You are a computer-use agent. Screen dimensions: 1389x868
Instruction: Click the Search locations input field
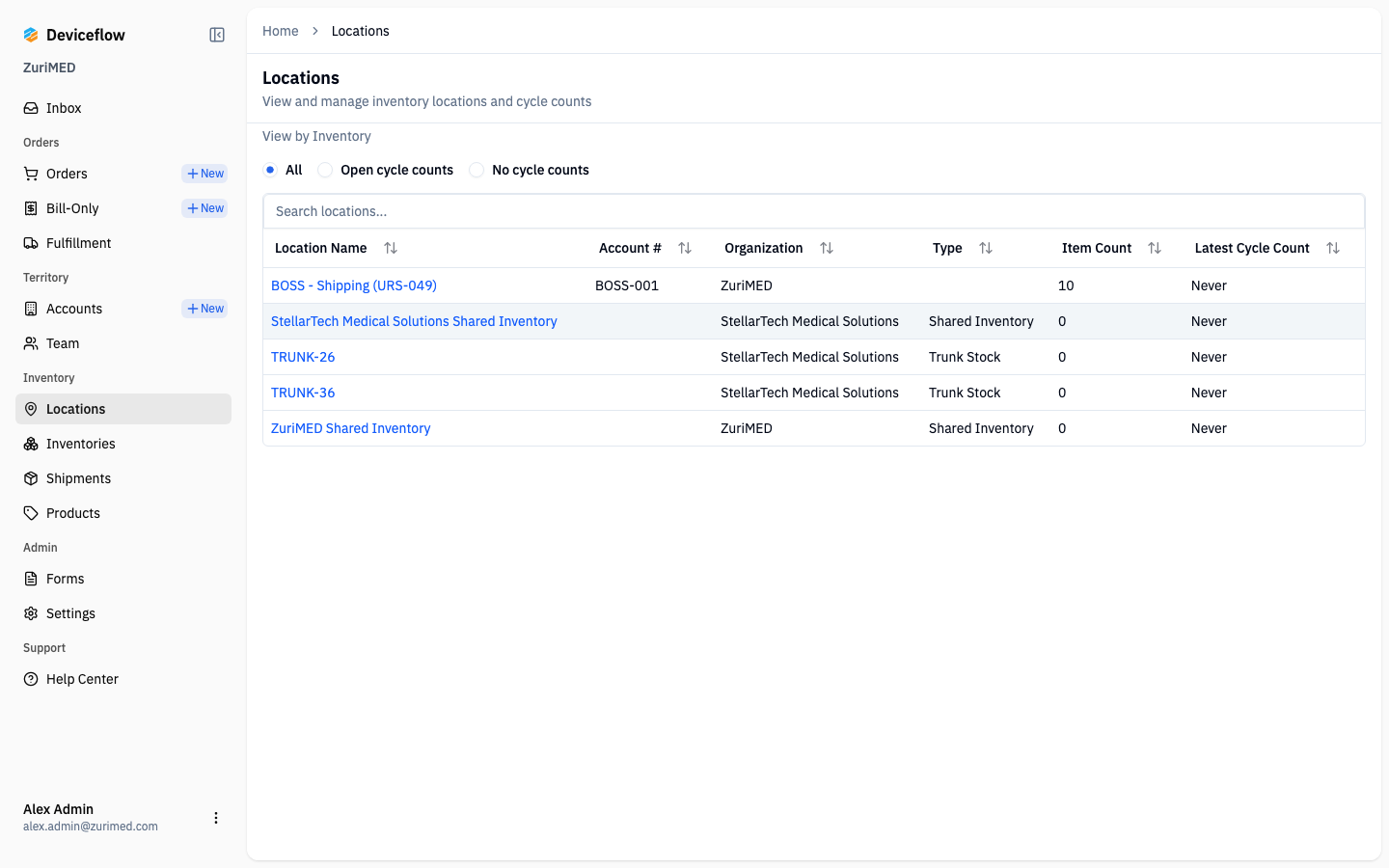tap(814, 211)
